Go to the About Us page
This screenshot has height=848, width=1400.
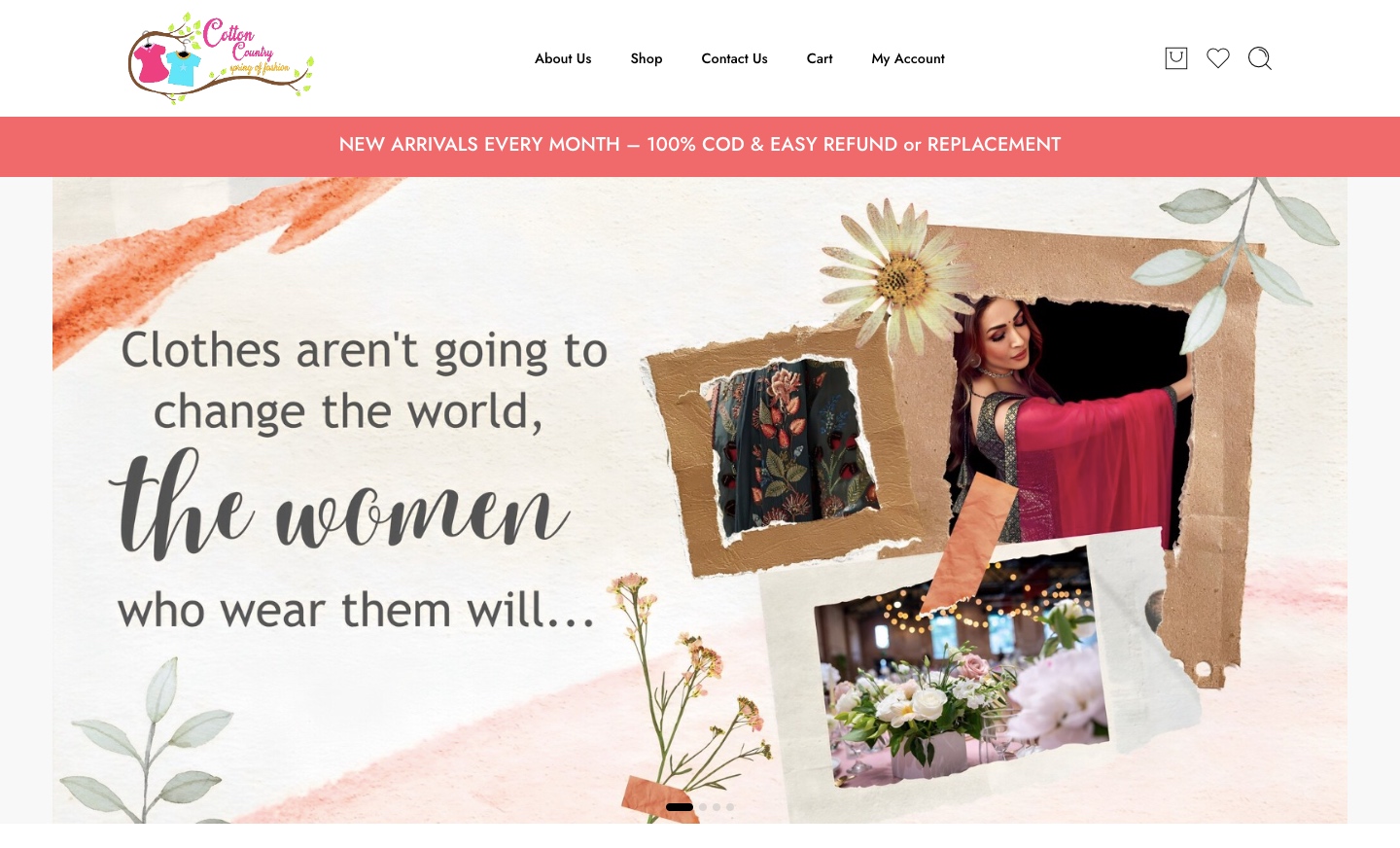click(563, 58)
